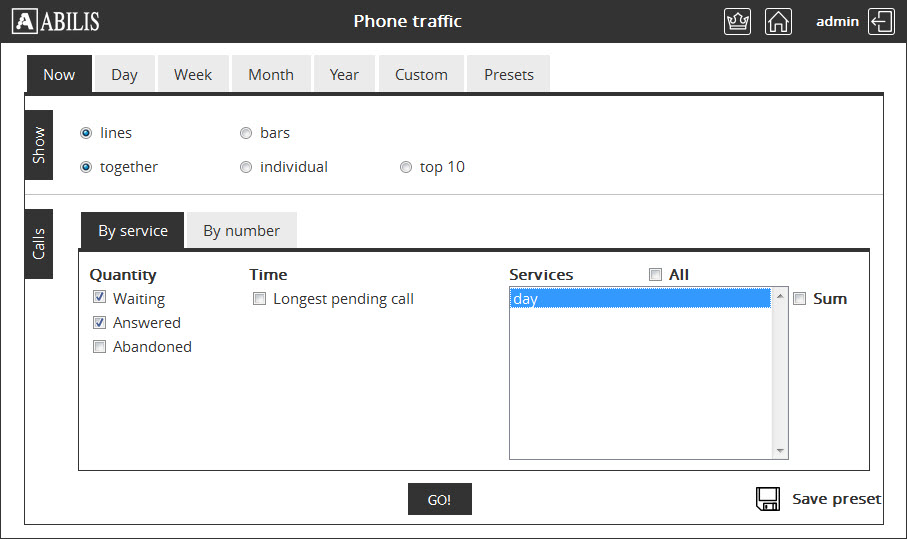The image size is (907, 539).
Task: Switch to the Week tab
Action: point(193,75)
